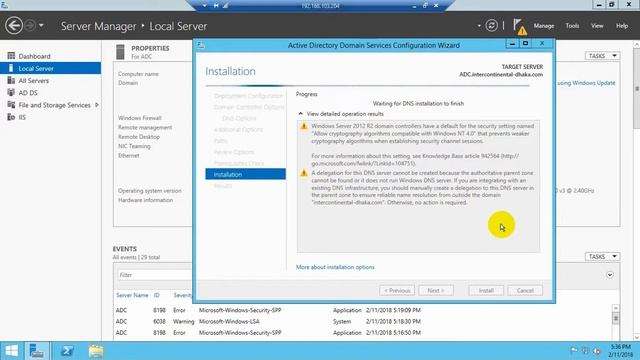This screenshot has width=640, height=360.
Task: Select IIS in the sidebar
Action: point(22,117)
